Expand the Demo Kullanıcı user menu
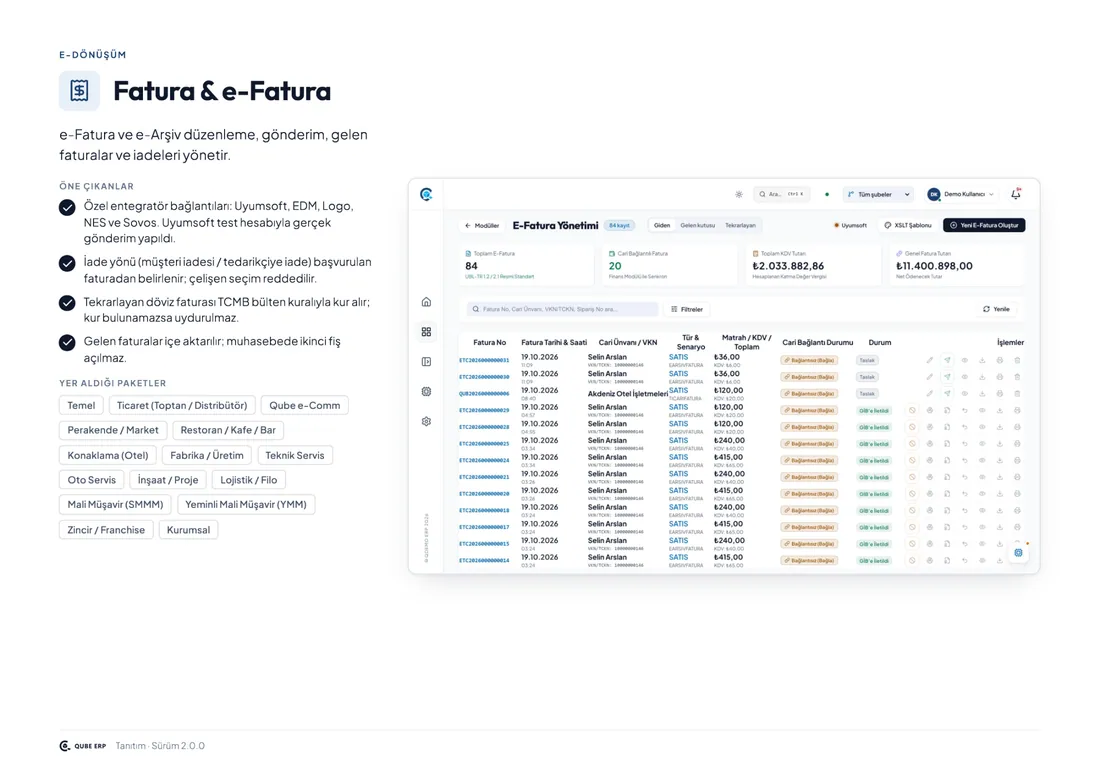The image size is (1100, 778). click(961, 194)
